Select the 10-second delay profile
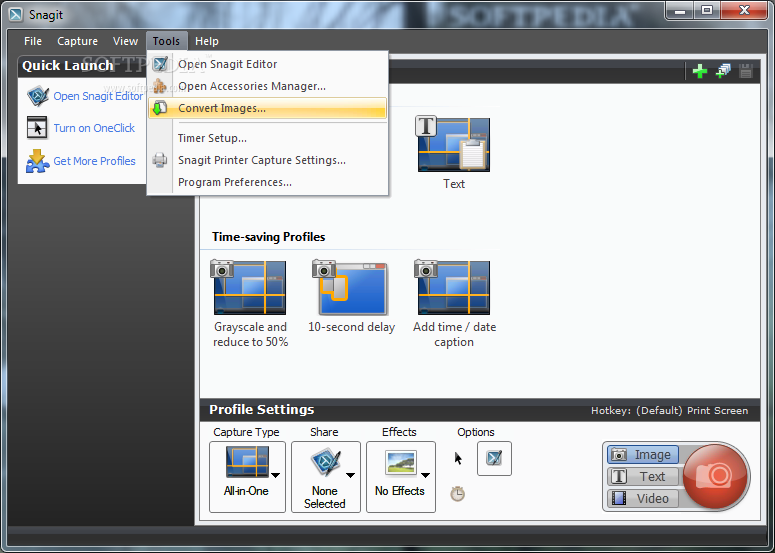 (351, 297)
